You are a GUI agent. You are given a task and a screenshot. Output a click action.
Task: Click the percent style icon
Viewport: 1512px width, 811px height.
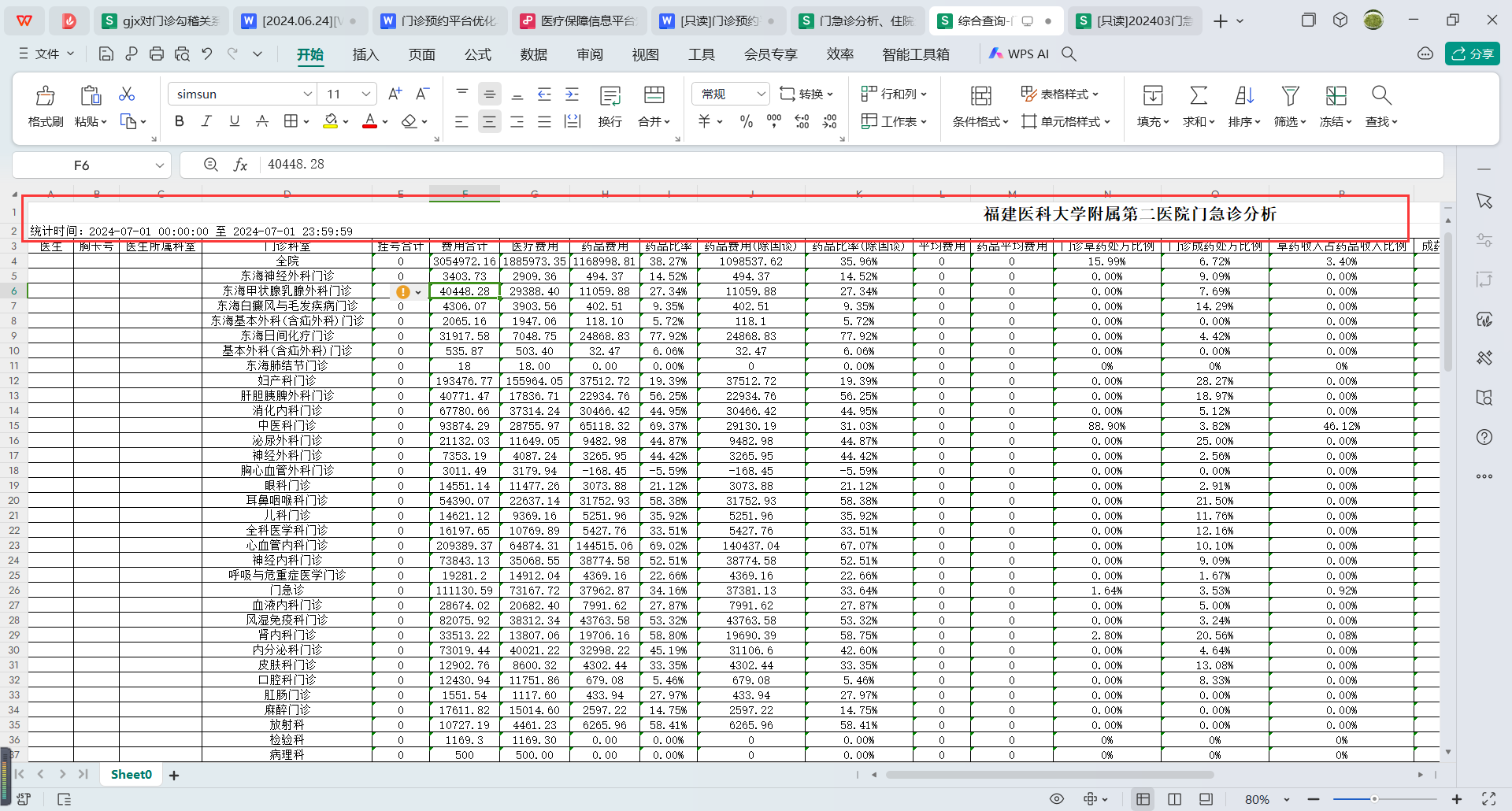pyautogui.click(x=747, y=121)
